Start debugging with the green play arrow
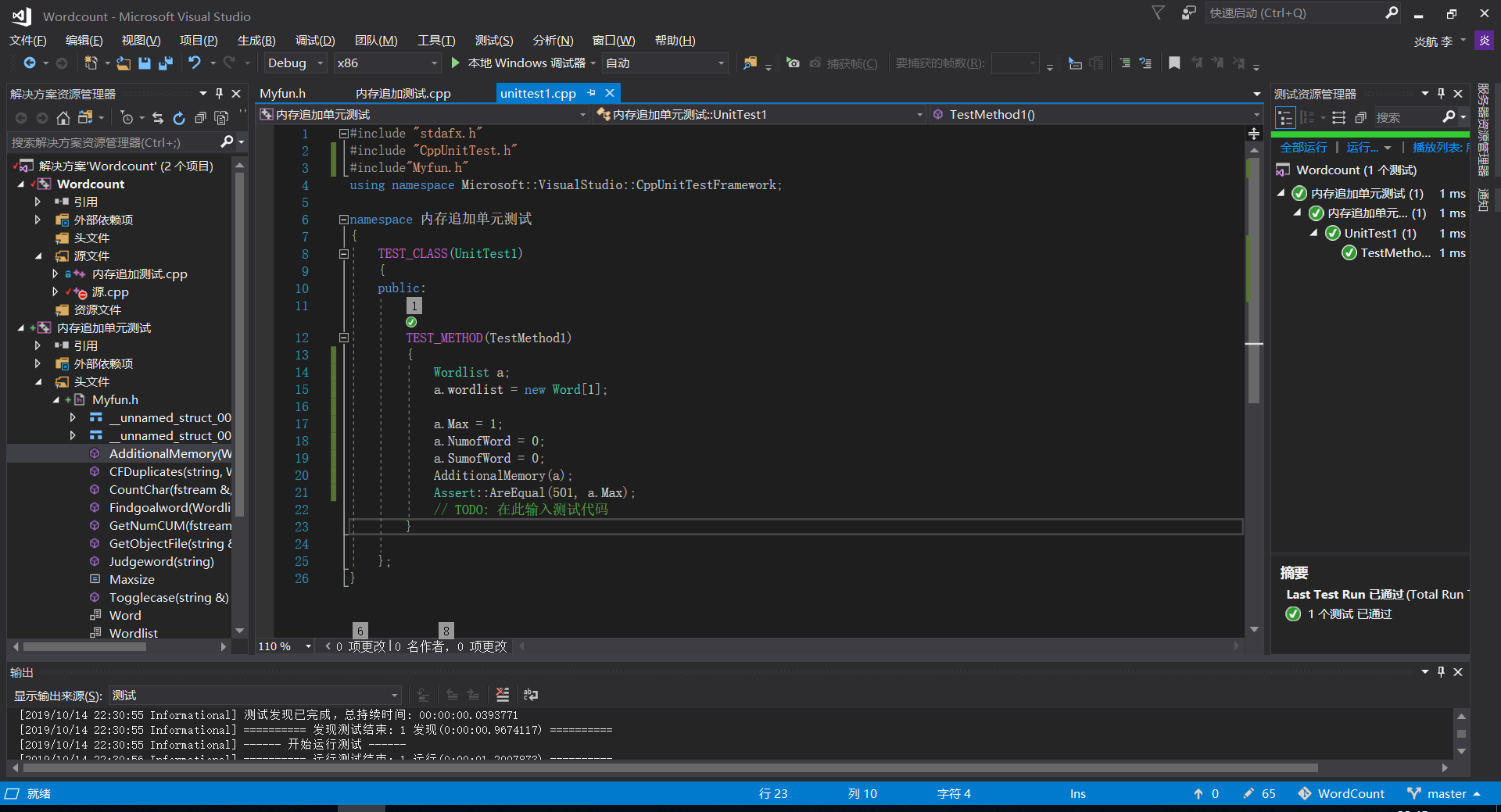Screen dimensions: 1501x812 pyautogui.click(x=456, y=63)
